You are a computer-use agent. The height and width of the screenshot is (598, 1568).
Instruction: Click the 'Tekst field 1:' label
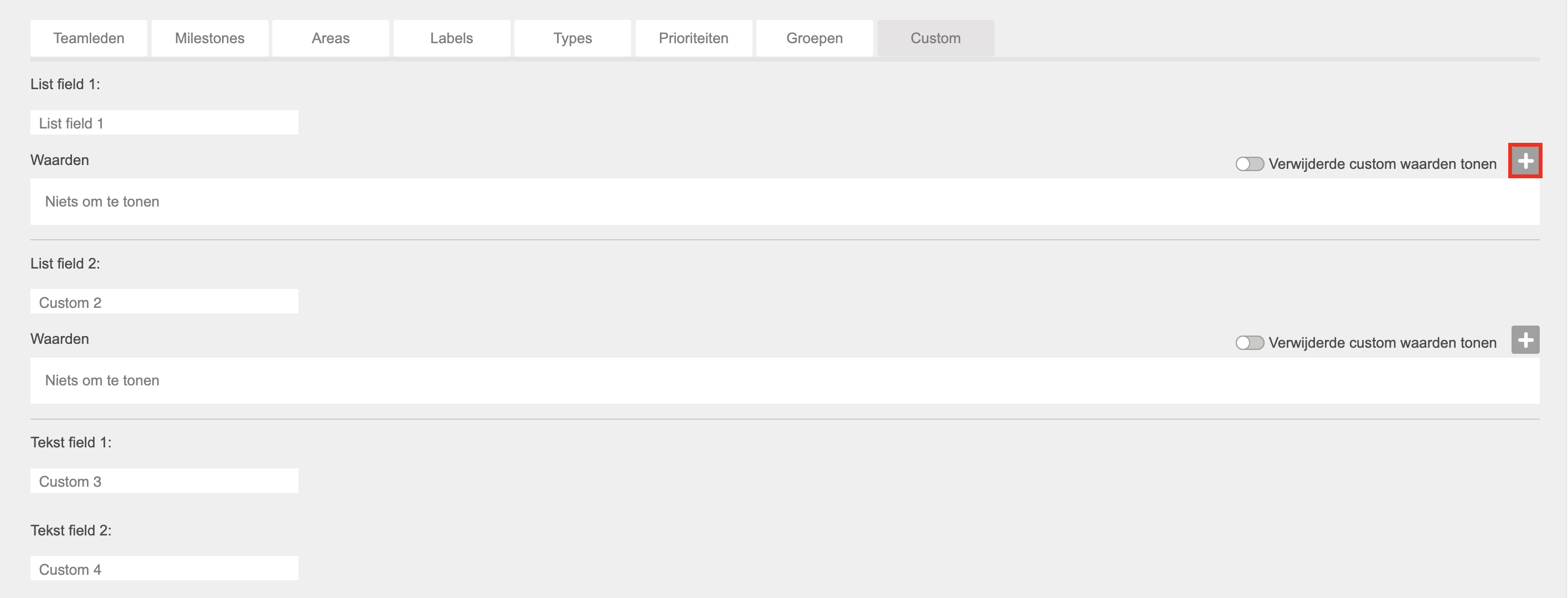71,443
